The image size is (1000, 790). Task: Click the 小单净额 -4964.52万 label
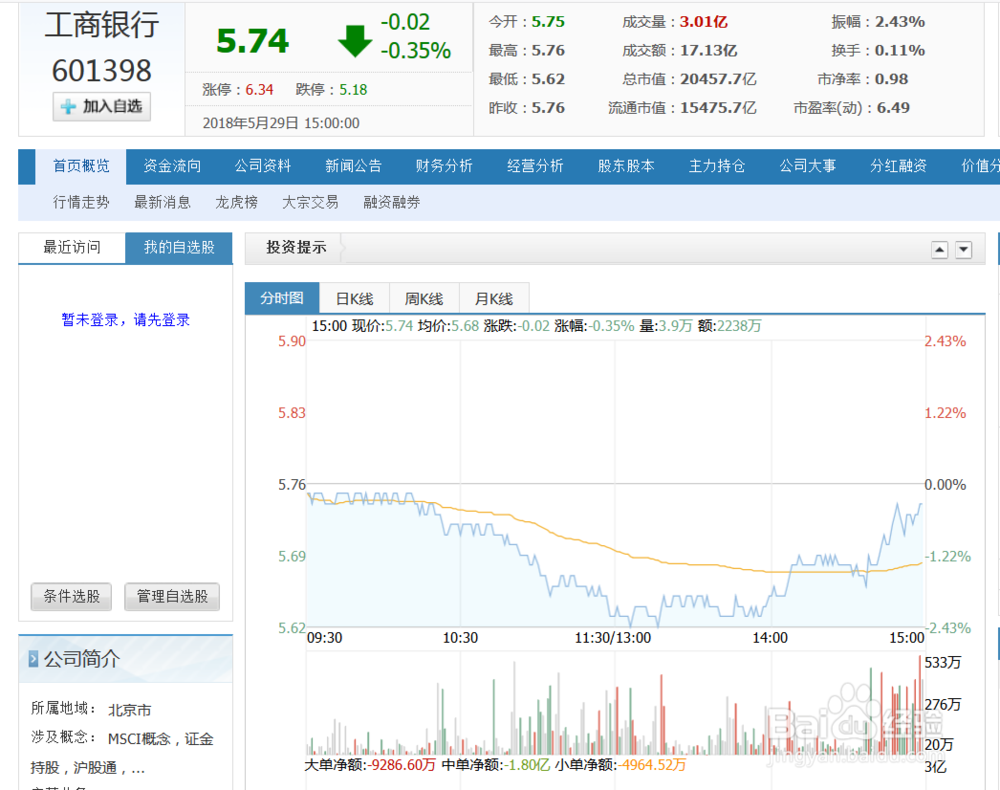click(620, 764)
